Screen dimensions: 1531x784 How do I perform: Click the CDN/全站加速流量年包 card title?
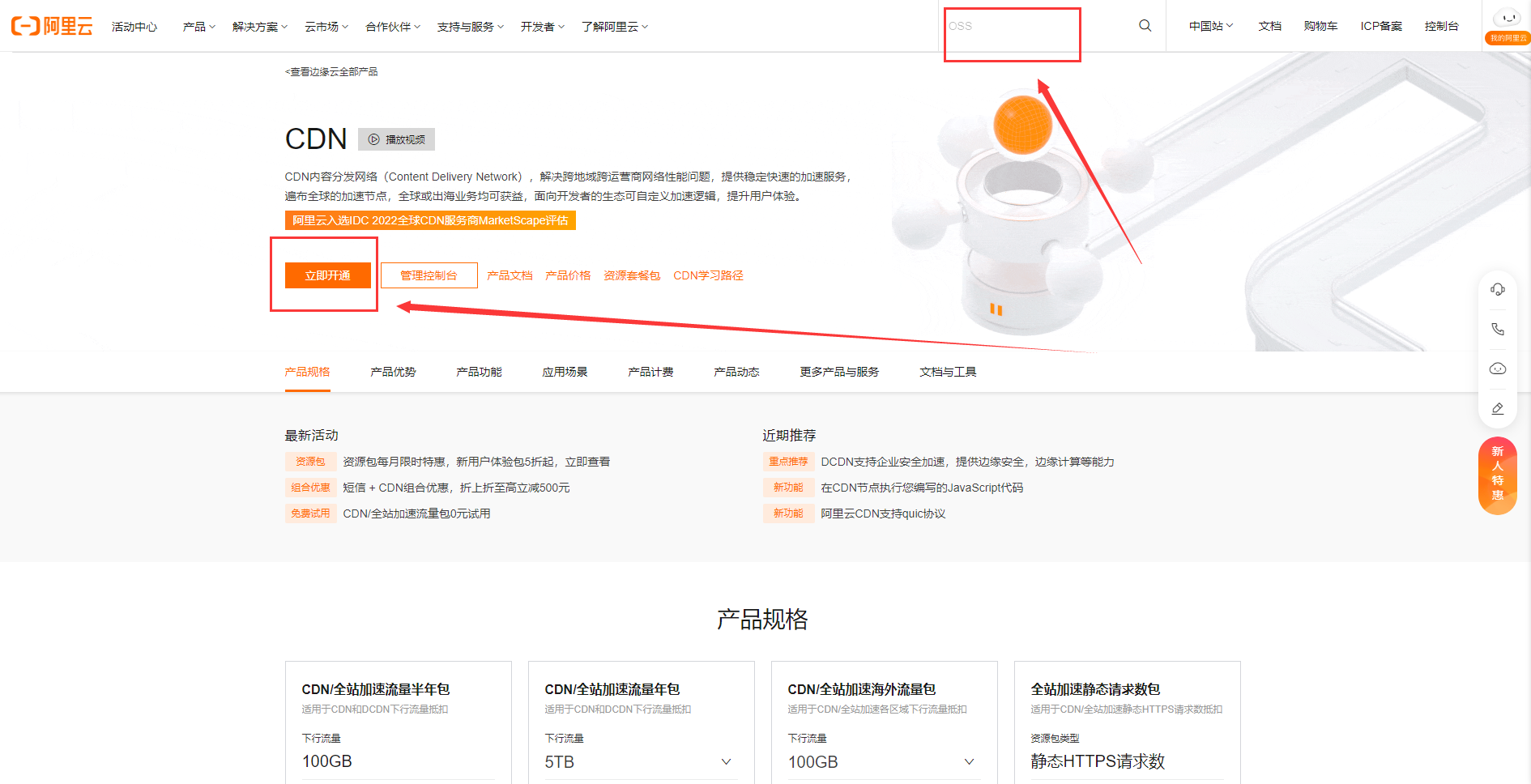coord(612,689)
